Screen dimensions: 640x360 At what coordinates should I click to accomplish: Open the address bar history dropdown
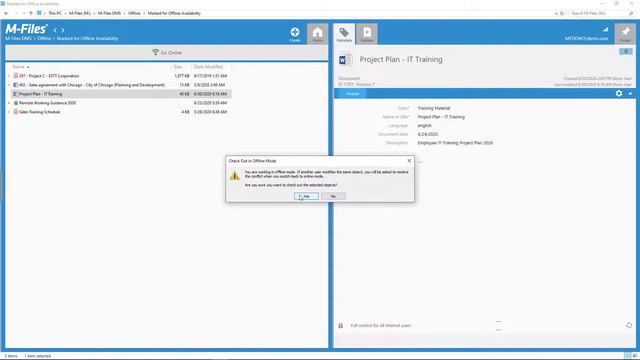pos(556,13)
